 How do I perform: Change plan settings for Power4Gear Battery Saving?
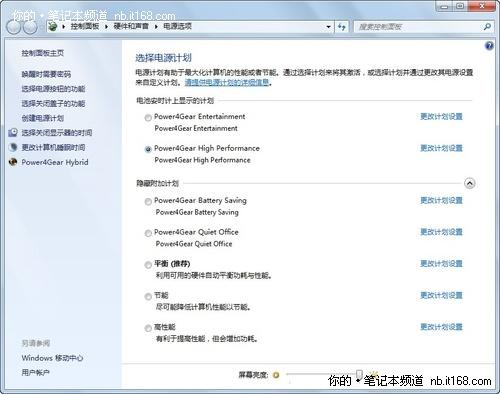pyautogui.click(x=441, y=200)
